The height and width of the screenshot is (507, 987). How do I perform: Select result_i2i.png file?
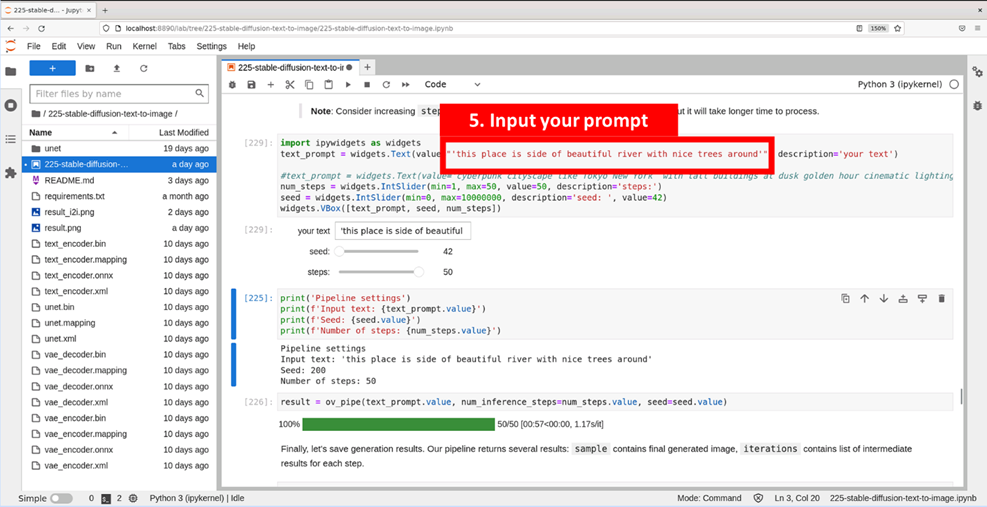(x=120, y=212)
